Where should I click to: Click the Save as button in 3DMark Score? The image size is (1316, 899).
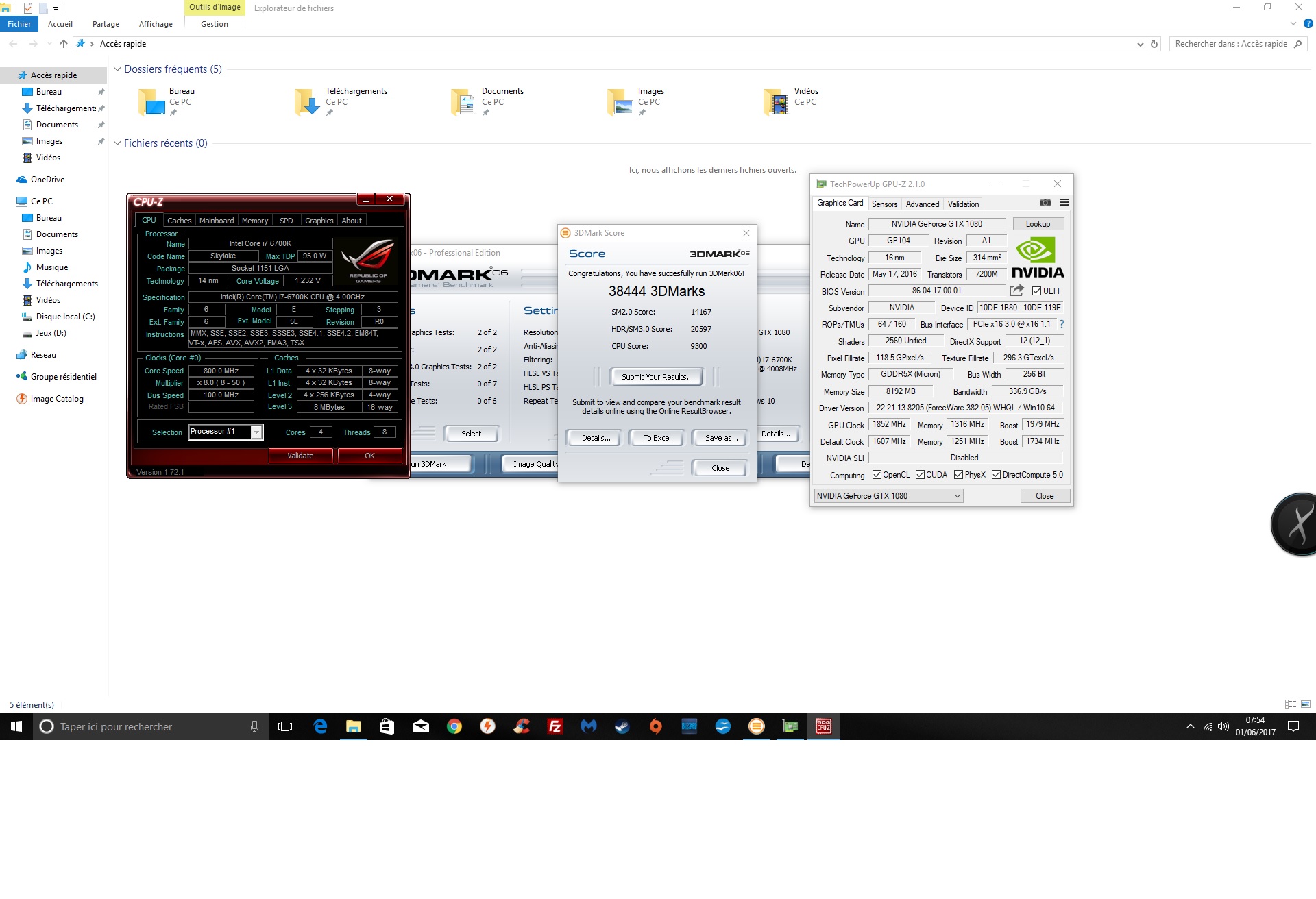(721, 438)
